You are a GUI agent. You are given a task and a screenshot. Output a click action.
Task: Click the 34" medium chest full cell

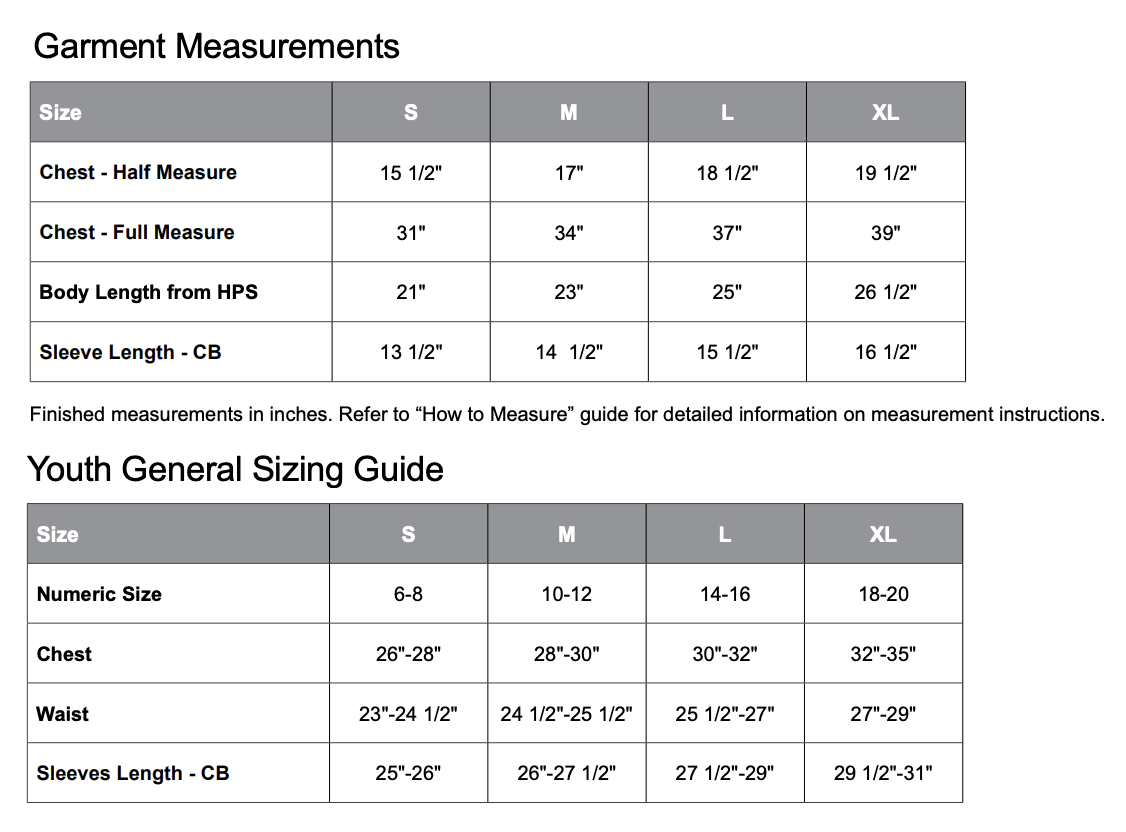click(x=568, y=233)
